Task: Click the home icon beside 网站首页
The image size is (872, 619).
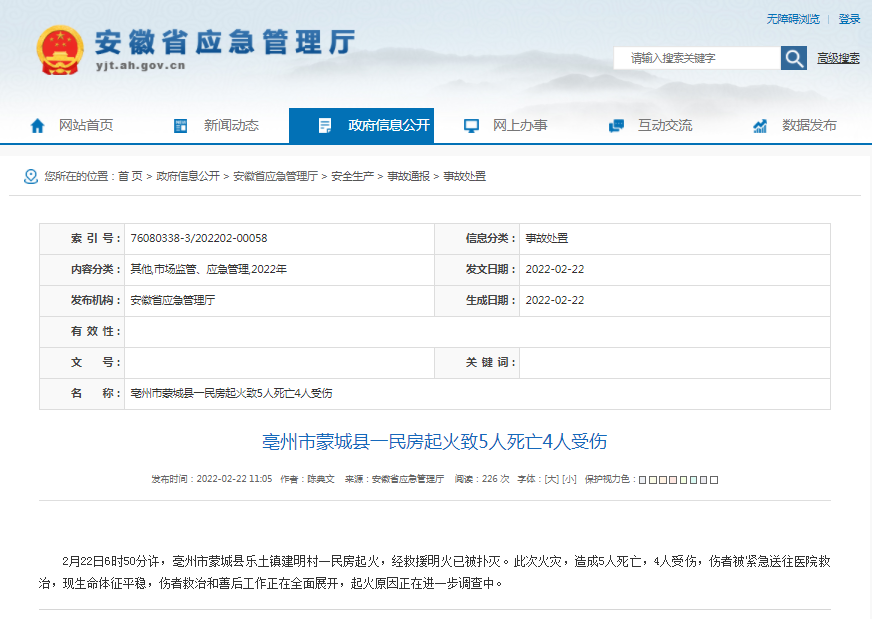Action: 37,126
